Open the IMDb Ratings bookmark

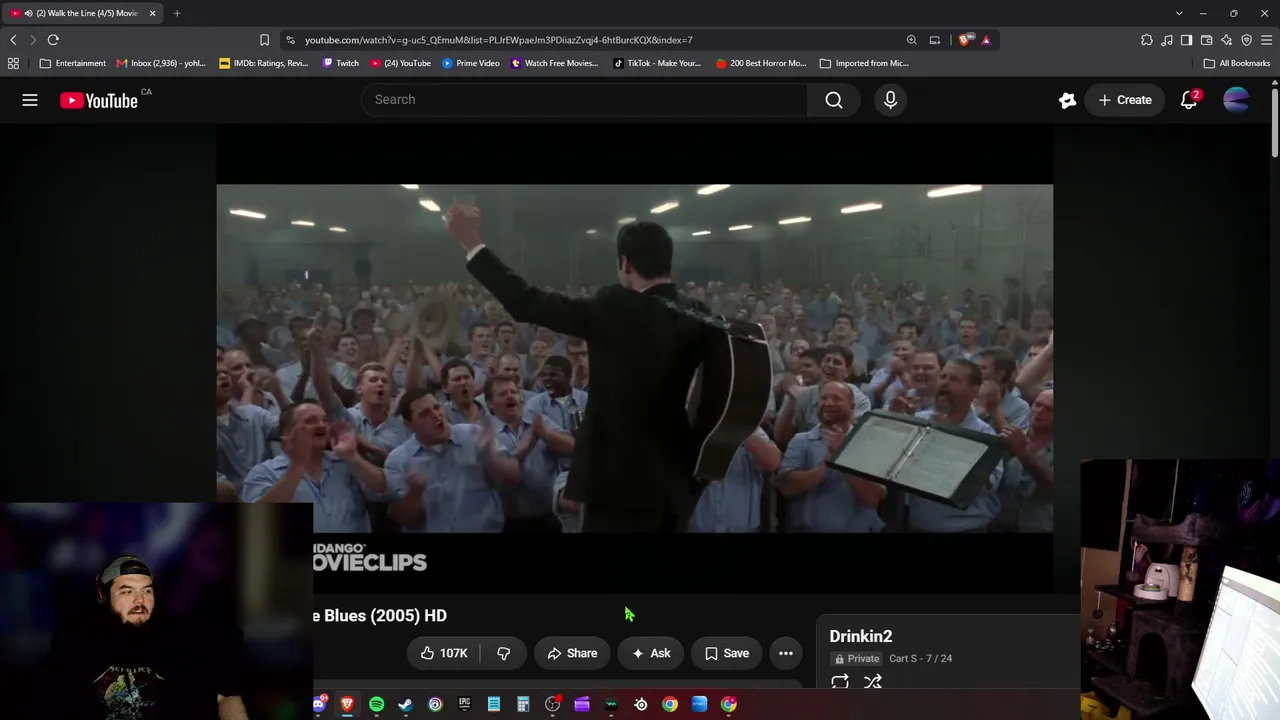(x=264, y=63)
